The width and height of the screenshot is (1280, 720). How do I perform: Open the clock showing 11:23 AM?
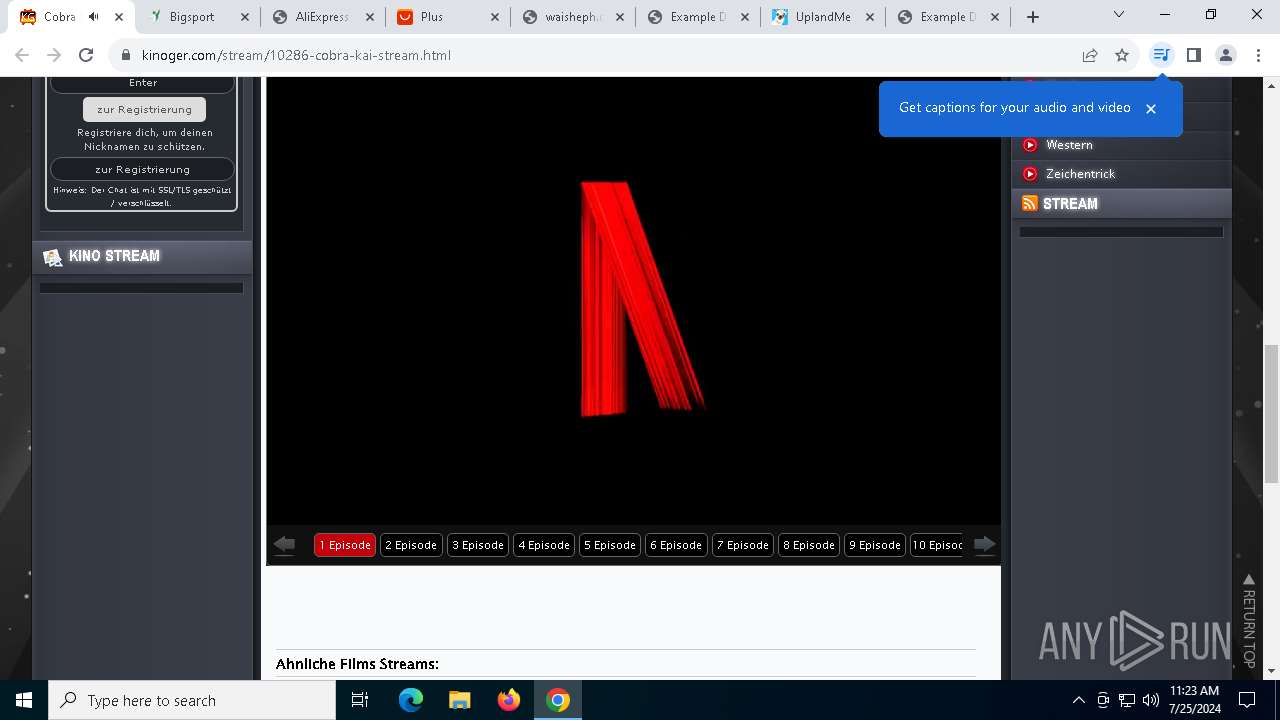[x=1194, y=700]
